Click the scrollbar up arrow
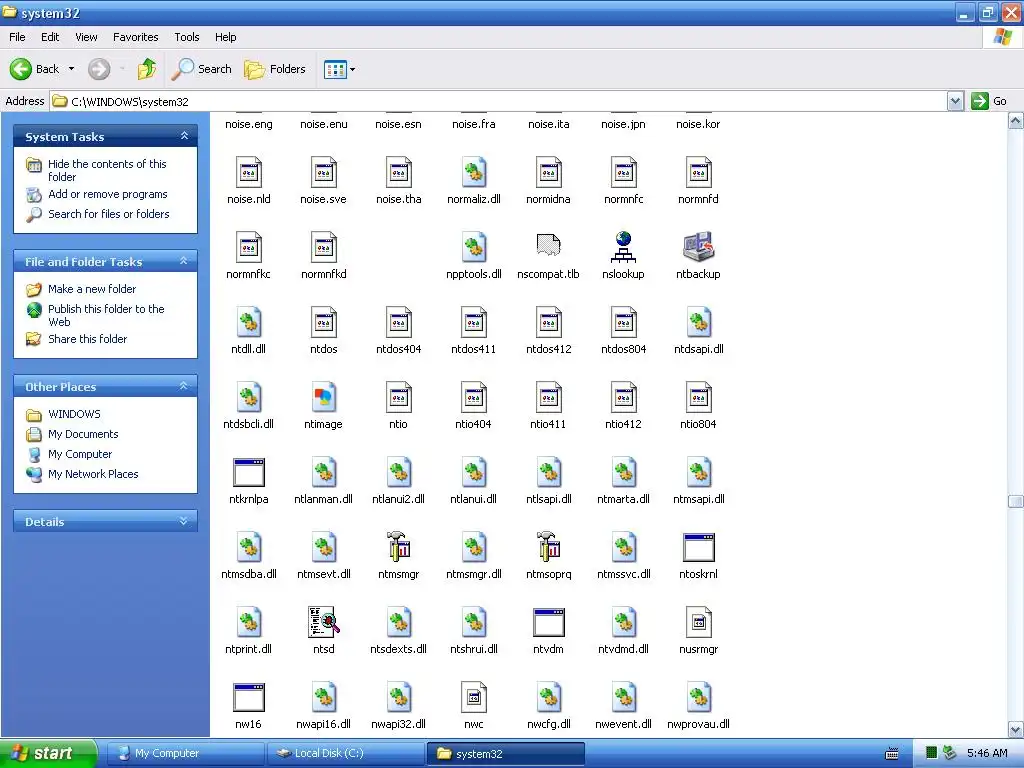The image size is (1024, 768). (1016, 121)
